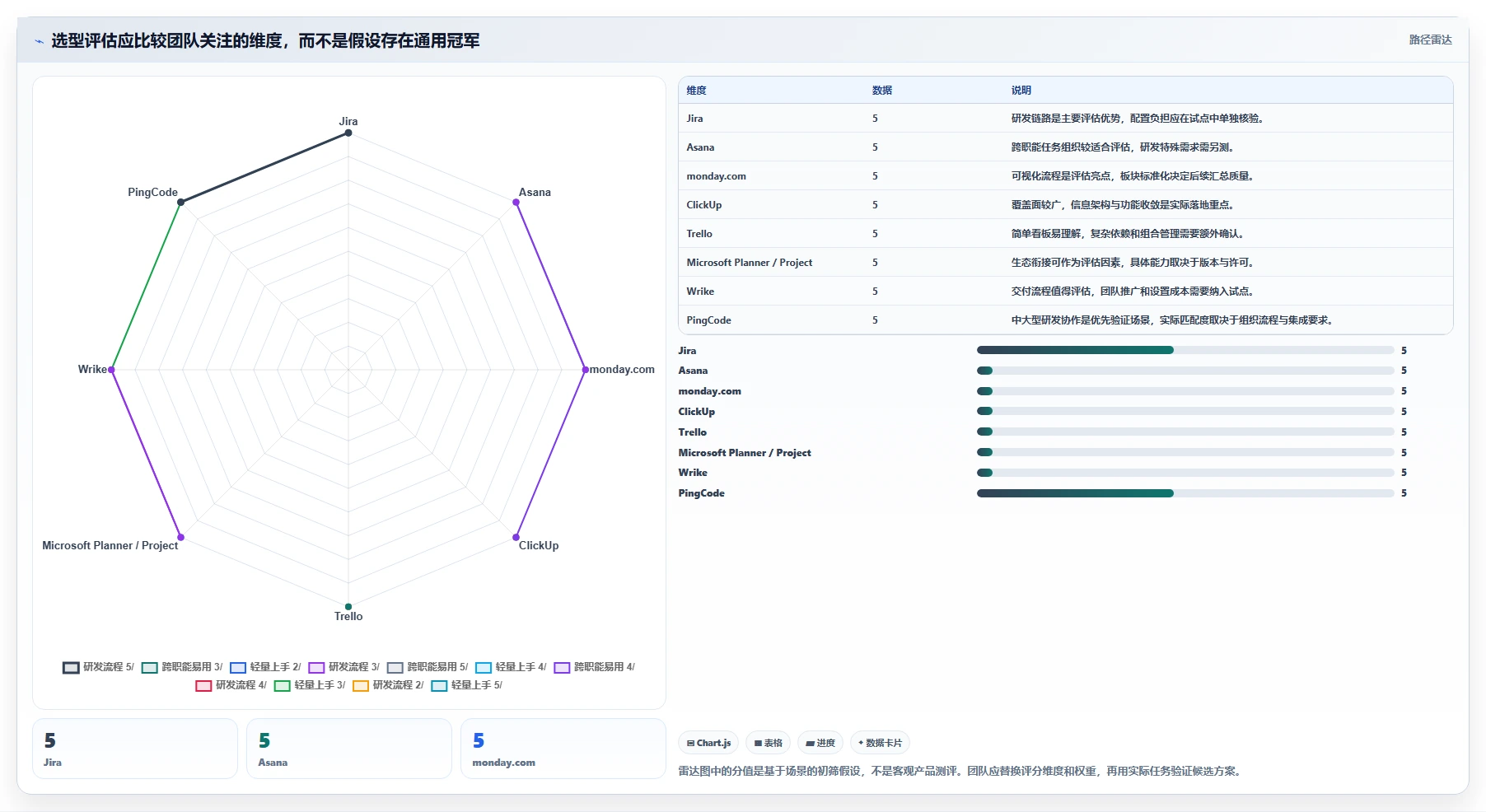Click the small blue icon before the page title
Screen dimensions: 1486x812
coord(39,41)
